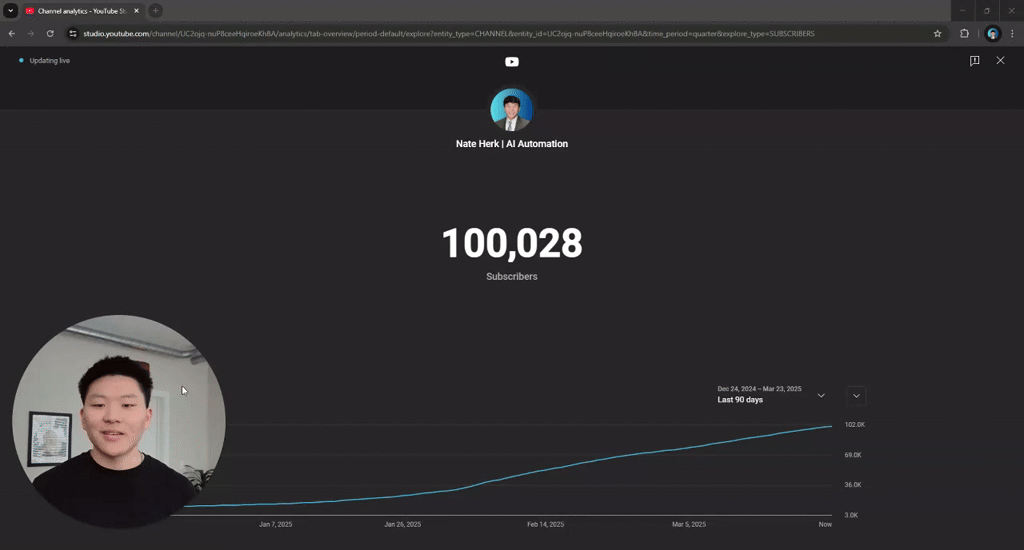Screen dimensions: 1024x550
Task: Click the 3.0K y-axis value
Action: pos(851,515)
